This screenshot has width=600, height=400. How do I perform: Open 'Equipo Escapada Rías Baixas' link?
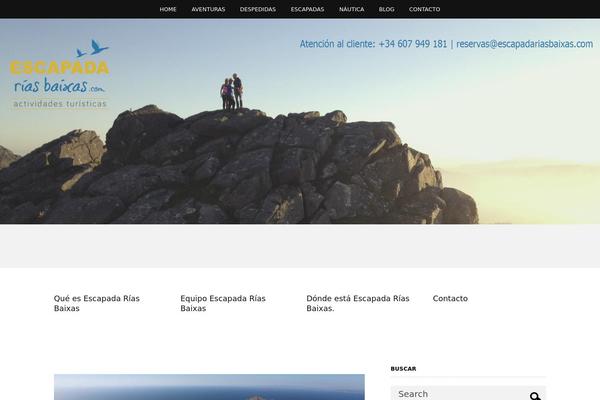click(223, 303)
